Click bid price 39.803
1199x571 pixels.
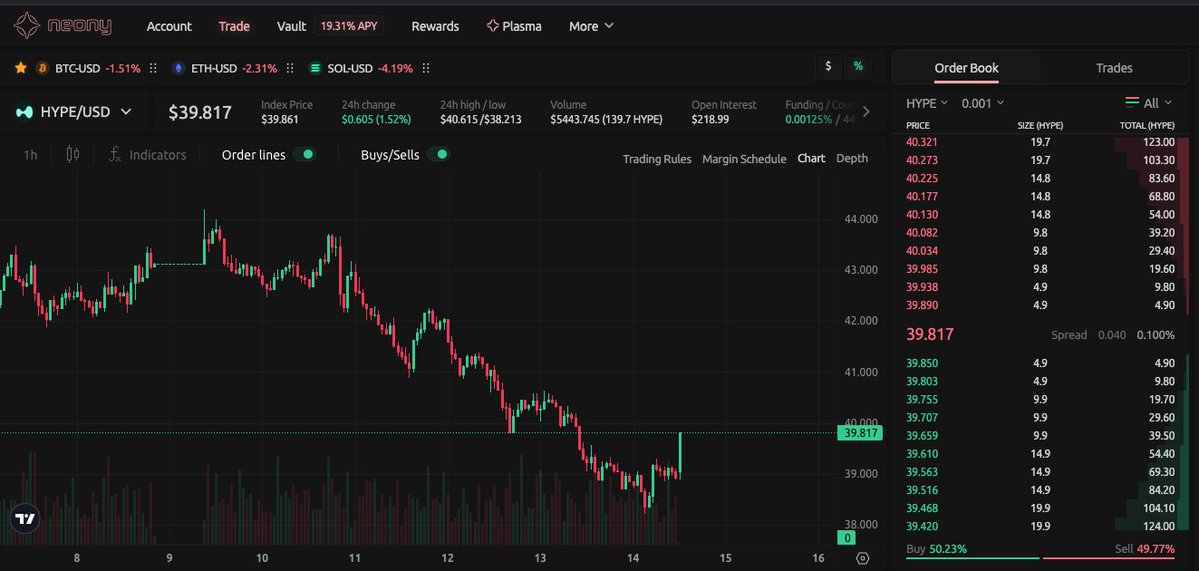[921, 381]
